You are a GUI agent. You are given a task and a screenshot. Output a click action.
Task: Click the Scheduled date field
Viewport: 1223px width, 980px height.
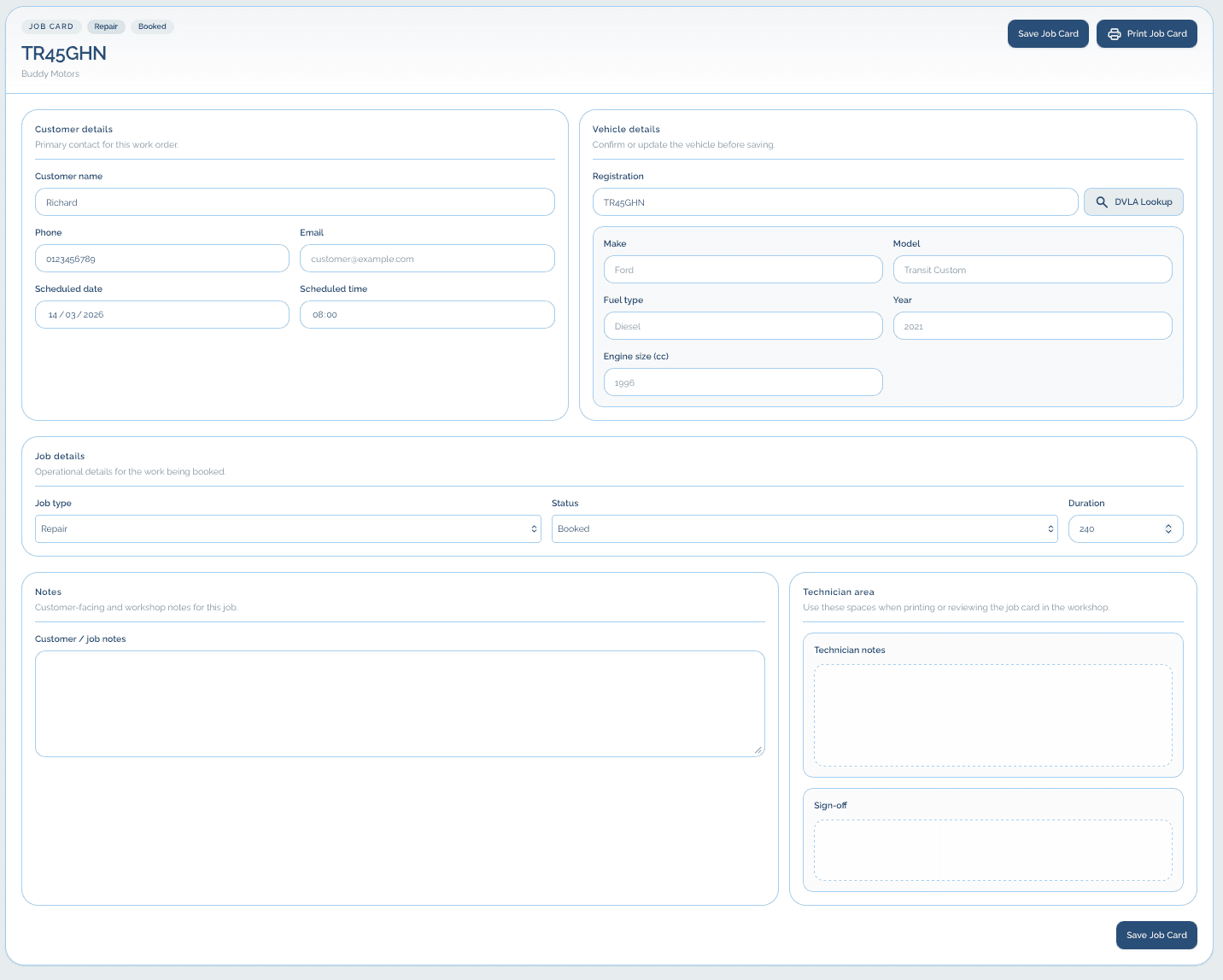point(161,314)
